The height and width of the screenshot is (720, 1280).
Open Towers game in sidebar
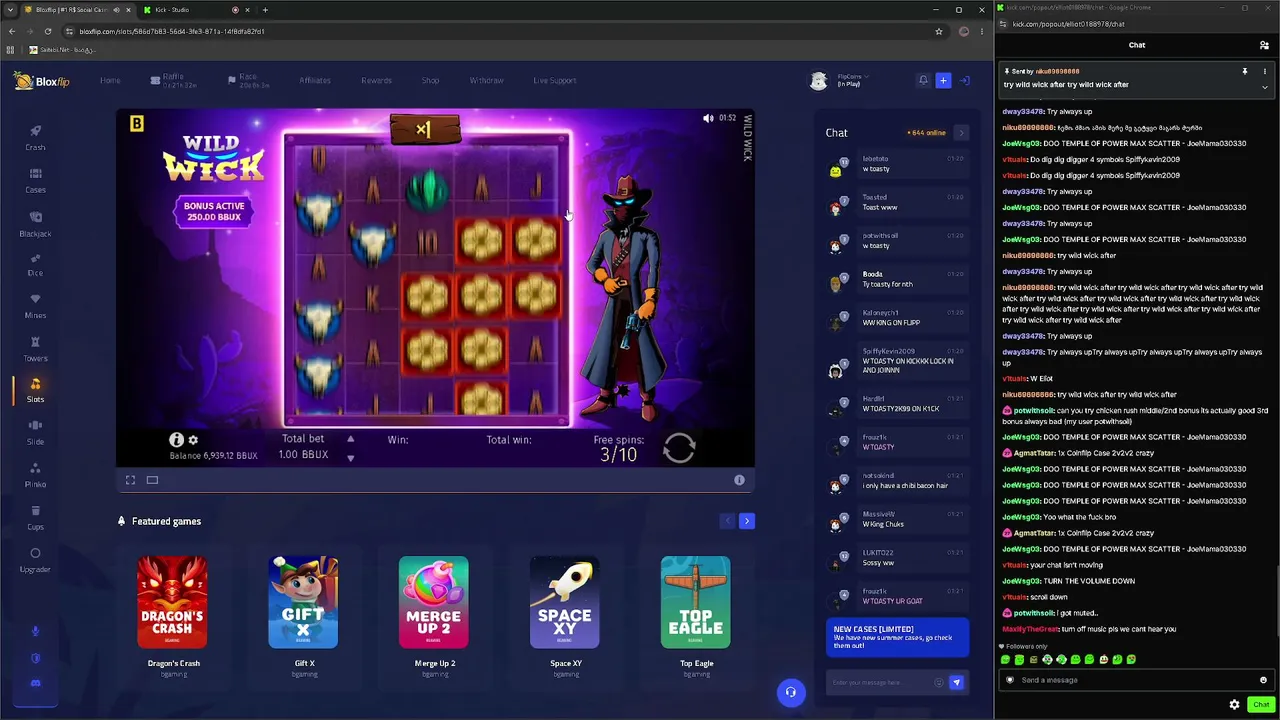click(x=35, y=349)
